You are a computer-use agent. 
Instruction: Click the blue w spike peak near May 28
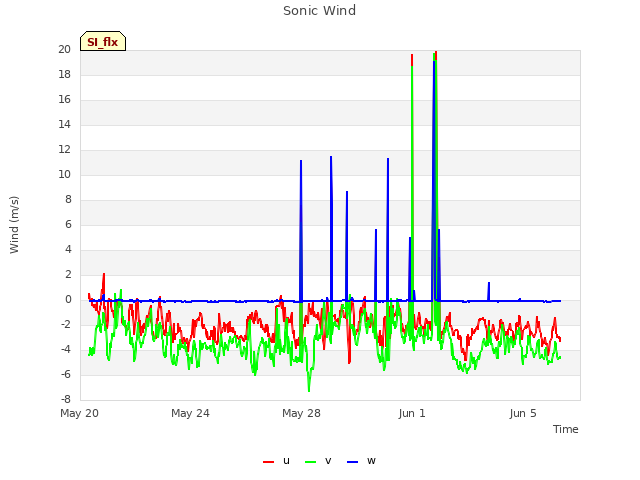301,161
